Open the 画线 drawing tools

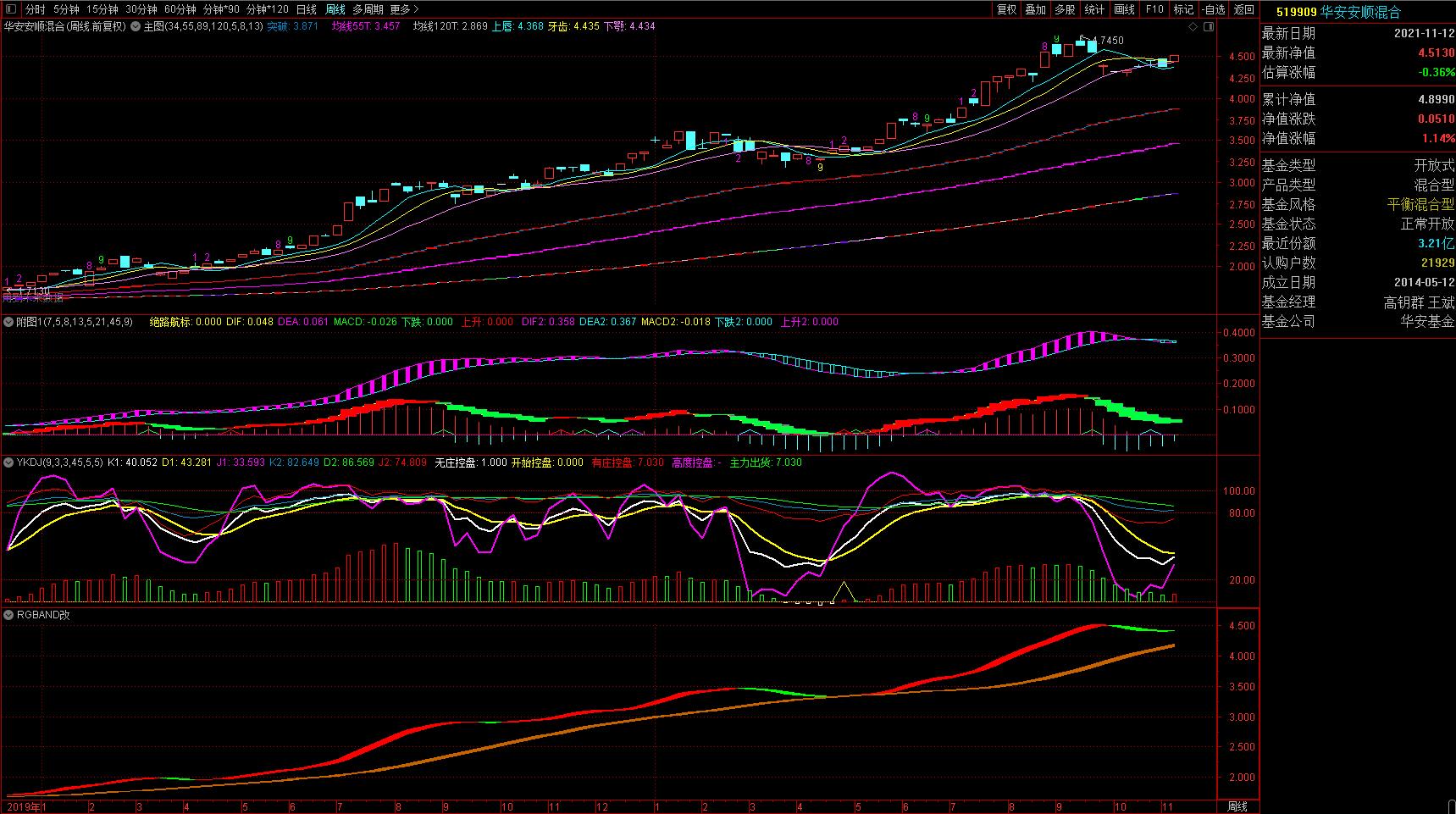click(1124, 9)
